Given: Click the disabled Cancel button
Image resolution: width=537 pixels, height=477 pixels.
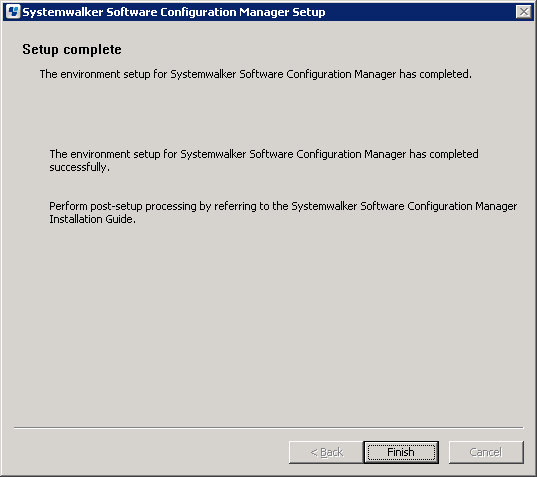Looking at the screenshot, I should (x=486, y=452).
